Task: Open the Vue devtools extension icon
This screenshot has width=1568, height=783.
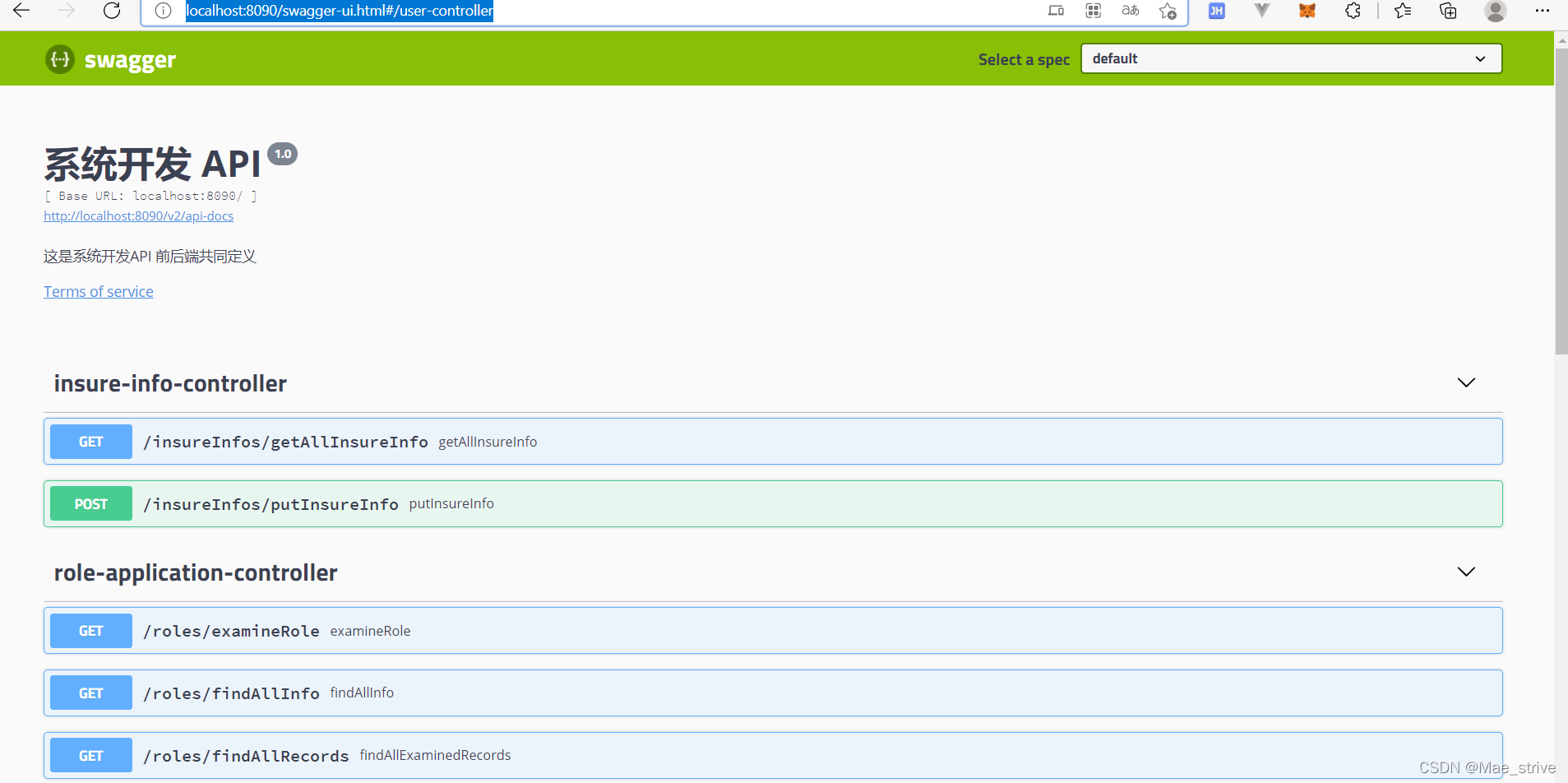Action: (1262, 11)
